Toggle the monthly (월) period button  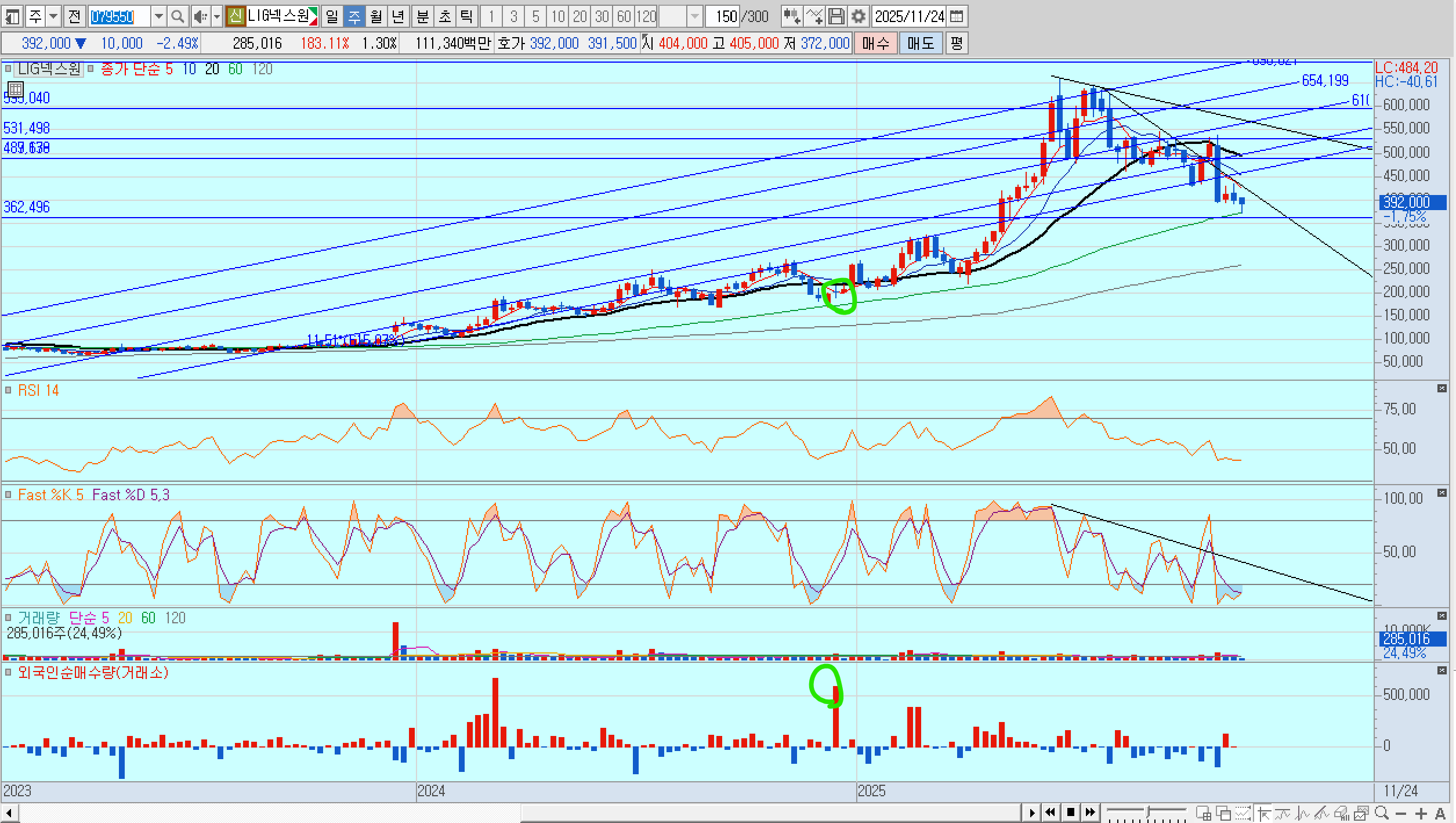[x=376, y=16]
